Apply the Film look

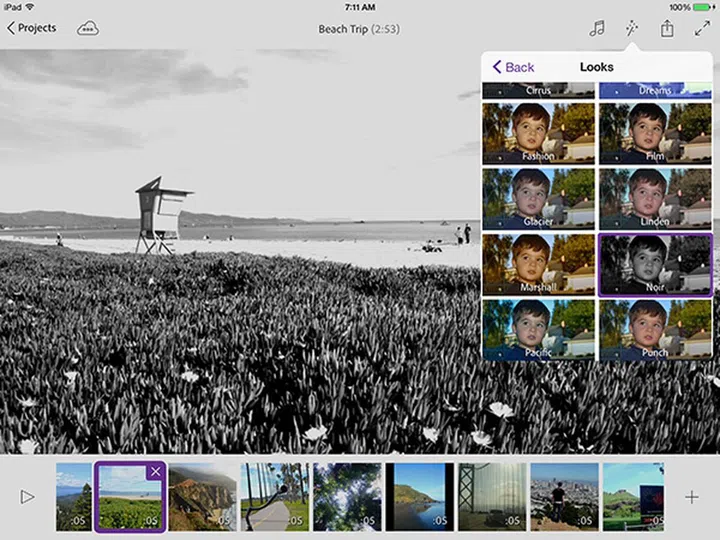[x=655, y=132]
